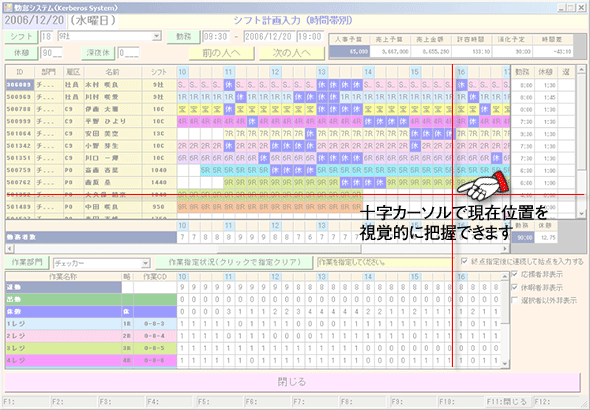590x410 pixels.
Task: Click the 14 o'clock header in staff grid
Action: pos(368,72)
